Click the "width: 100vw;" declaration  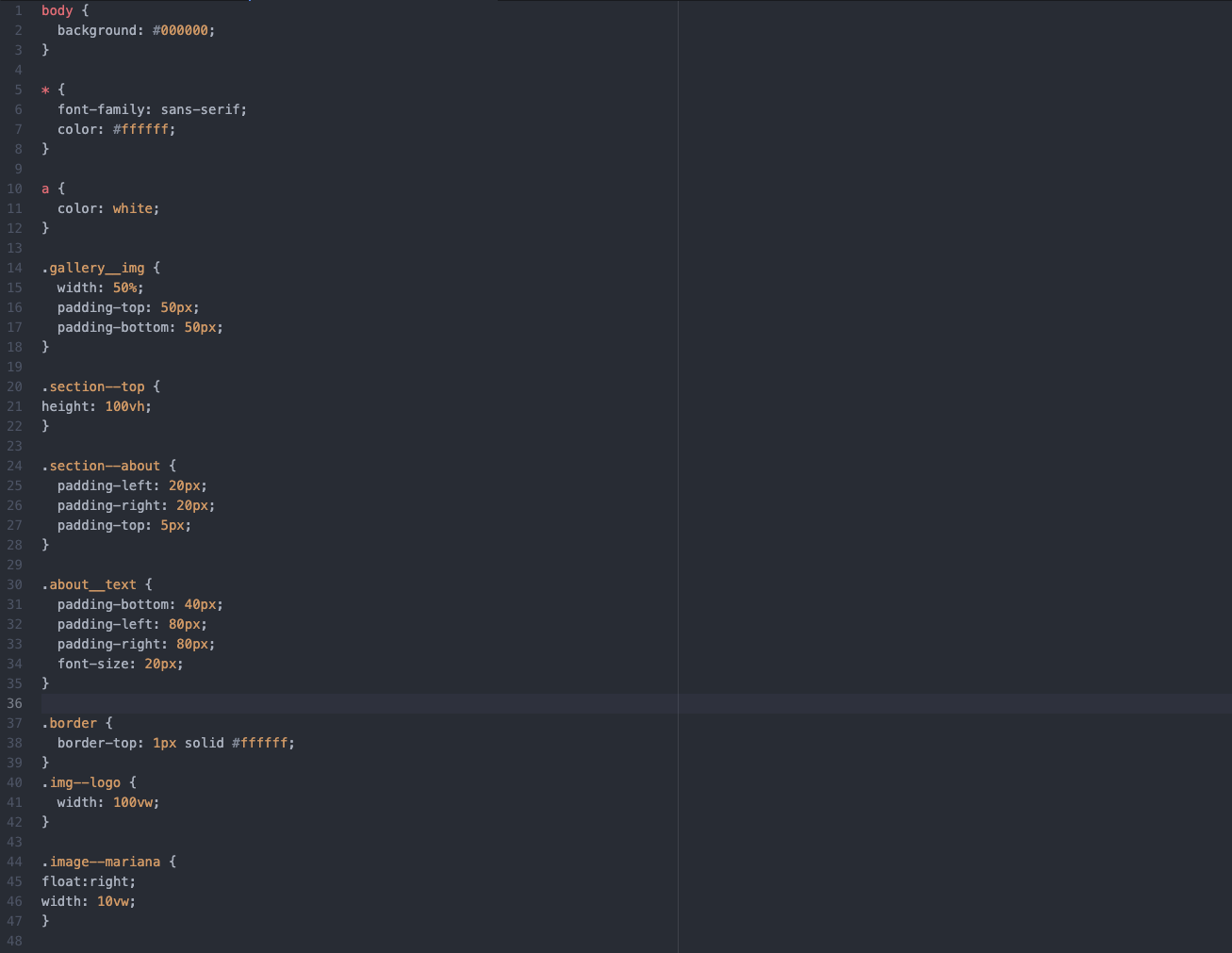(x=108, y=802)
